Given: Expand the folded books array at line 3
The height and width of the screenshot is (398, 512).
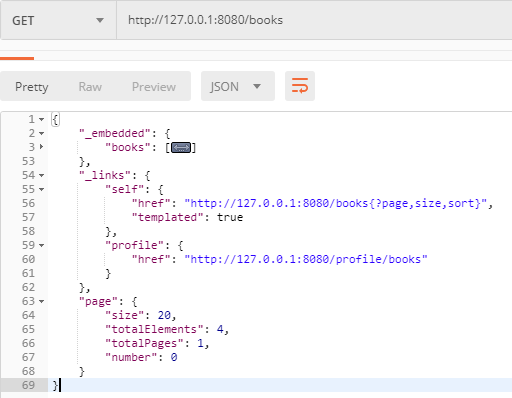Looking at the screenshot, I should coord(41,147).
